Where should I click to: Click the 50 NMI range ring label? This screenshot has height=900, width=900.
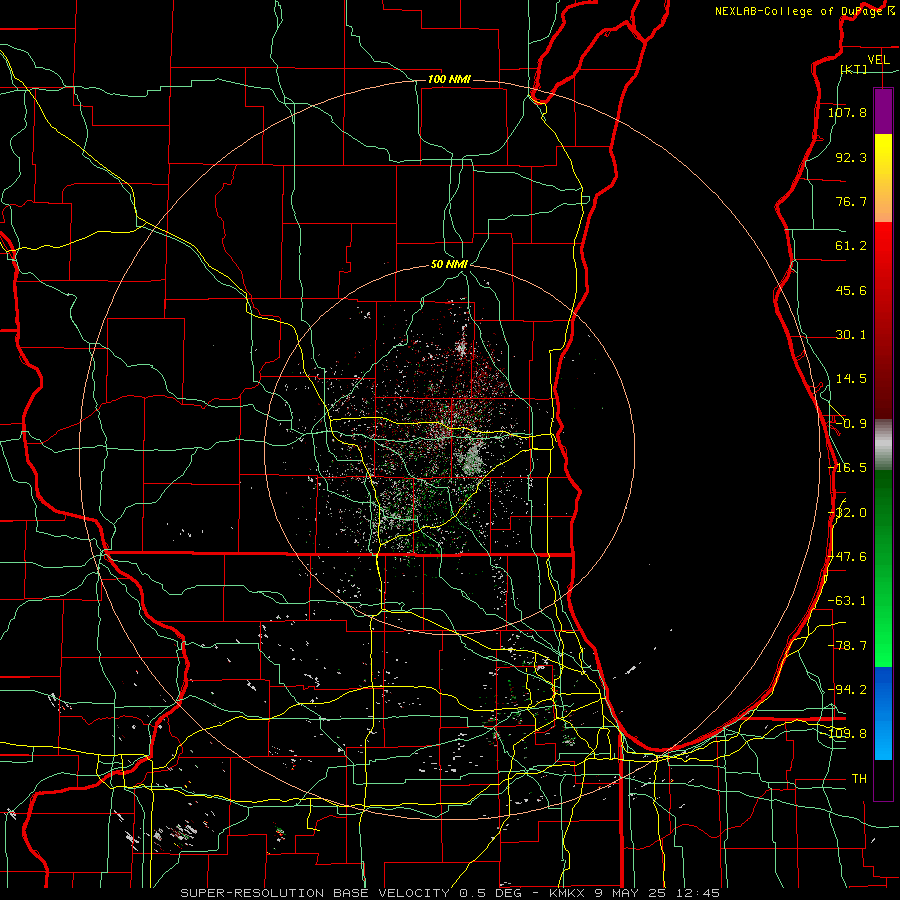tap(449, 265)
